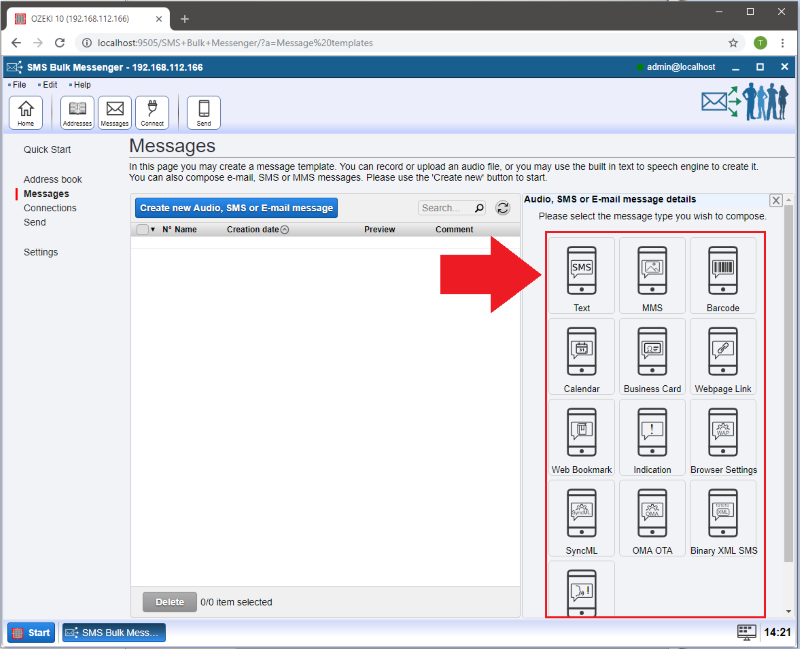Open the Help menu
Screen dimensions: 800x649
click(81, 85)
